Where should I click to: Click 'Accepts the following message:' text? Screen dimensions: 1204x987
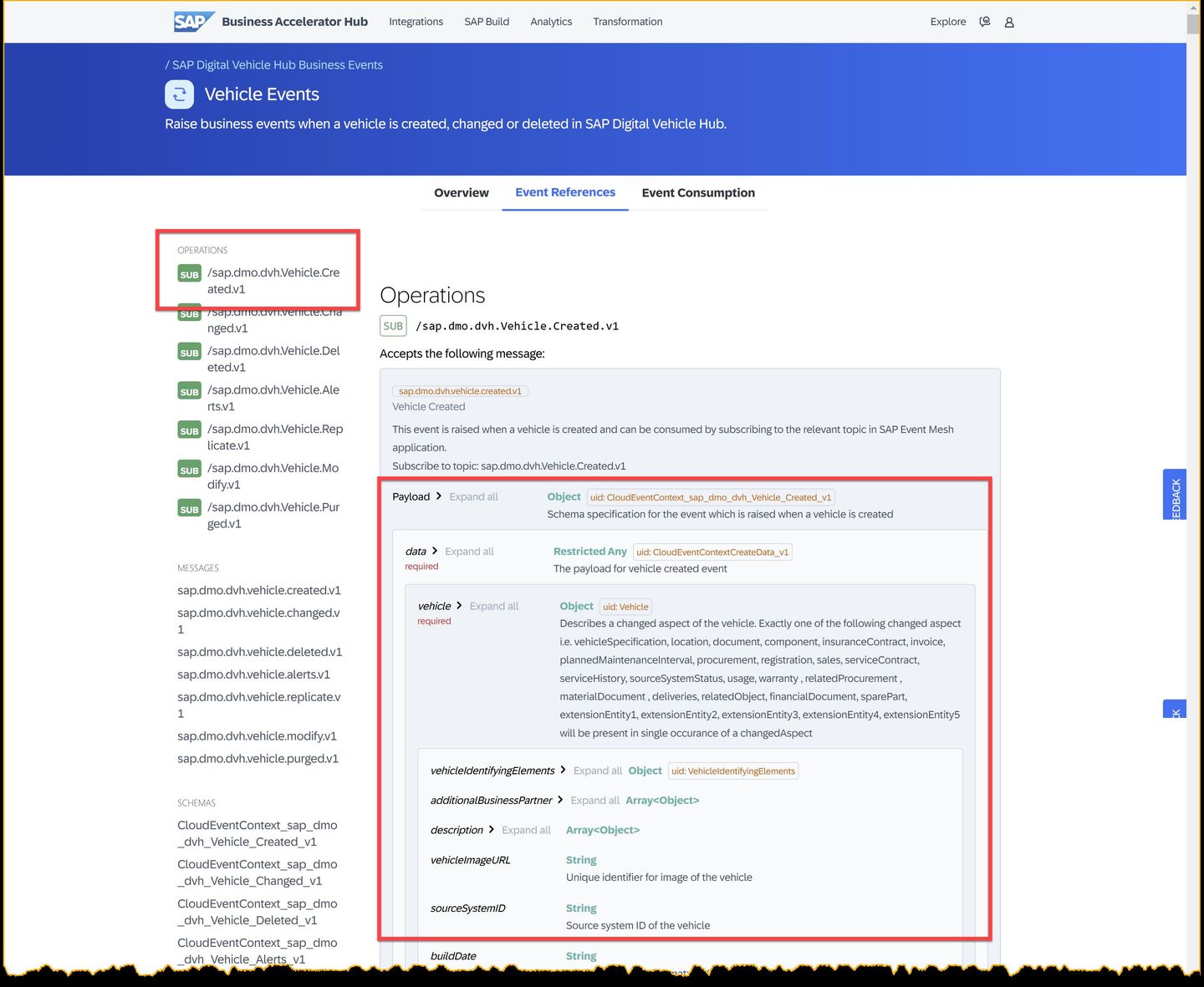tap(462, 354)
